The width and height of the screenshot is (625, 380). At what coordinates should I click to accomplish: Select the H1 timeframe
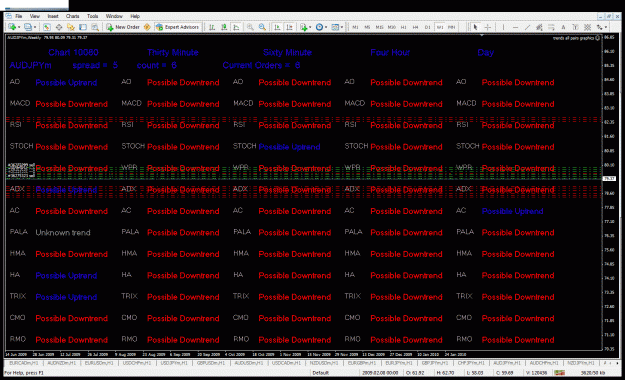403,27
